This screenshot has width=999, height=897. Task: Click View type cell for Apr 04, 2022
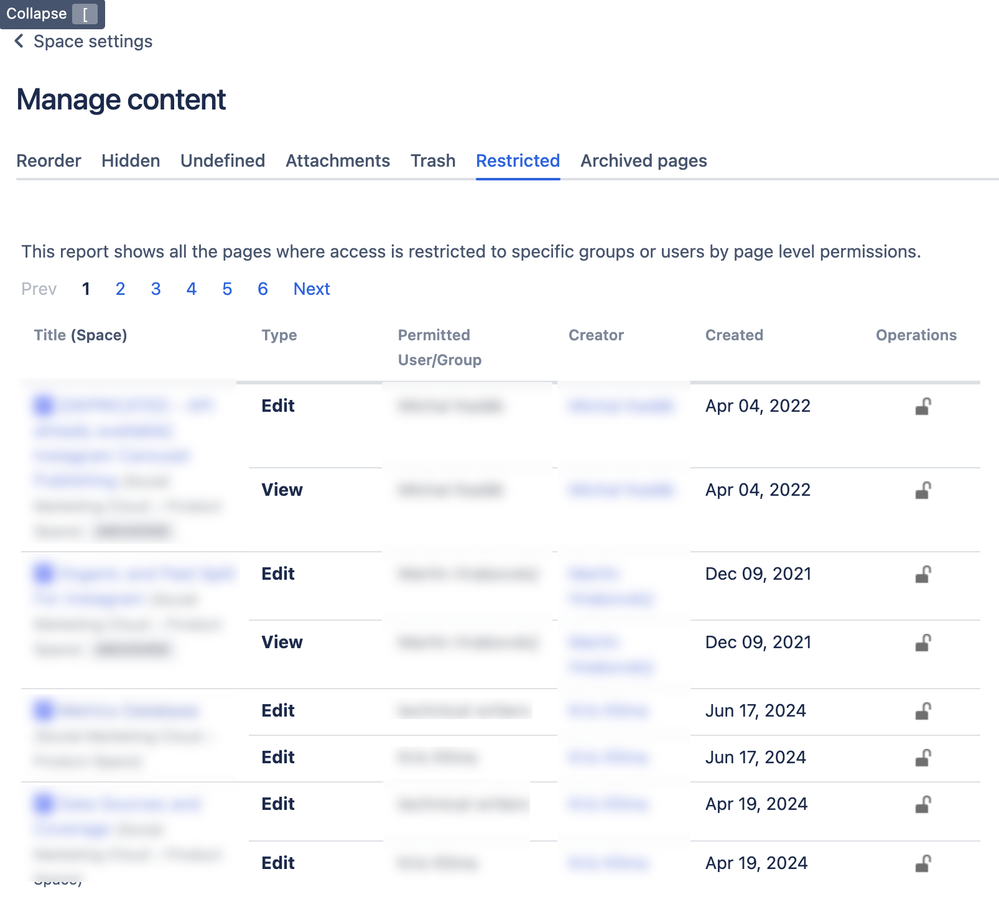[x=282, y=490]
